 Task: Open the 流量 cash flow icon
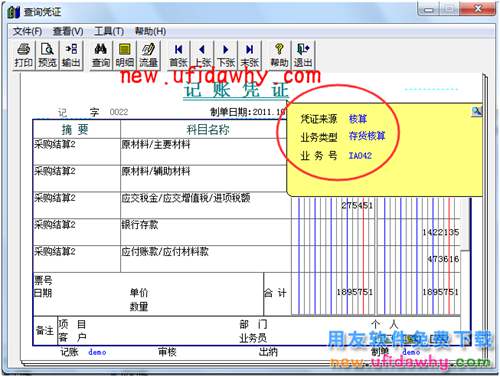tap(148, 55)
